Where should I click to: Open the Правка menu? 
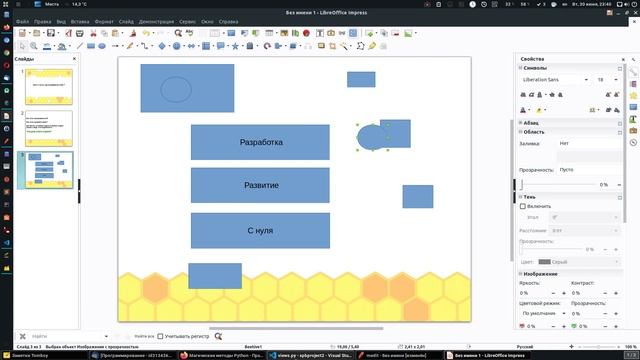click(42, 22)
